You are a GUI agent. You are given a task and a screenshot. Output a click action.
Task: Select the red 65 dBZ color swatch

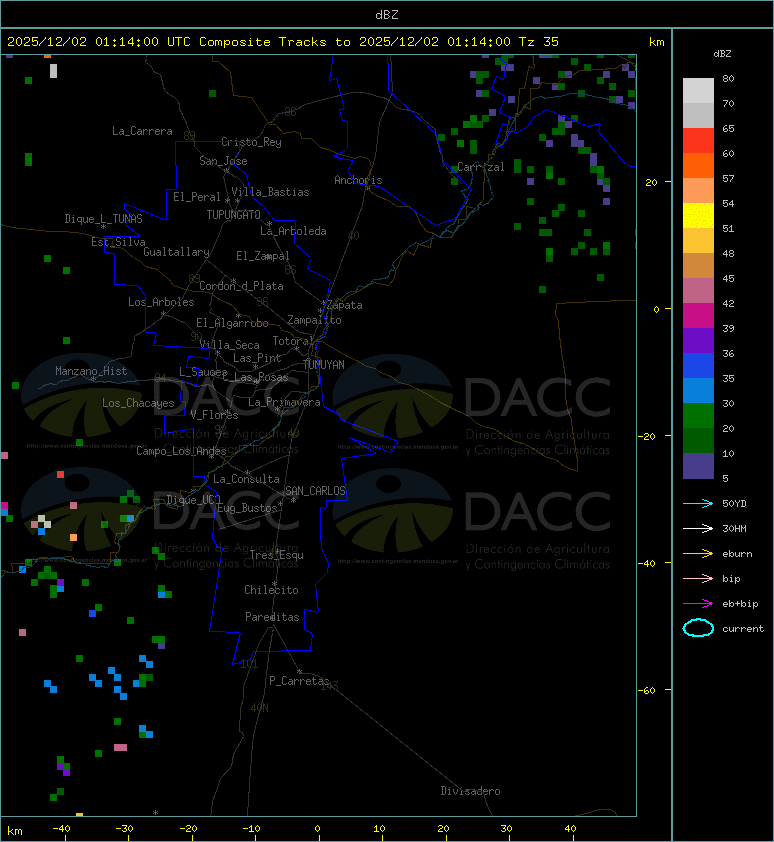698,141
